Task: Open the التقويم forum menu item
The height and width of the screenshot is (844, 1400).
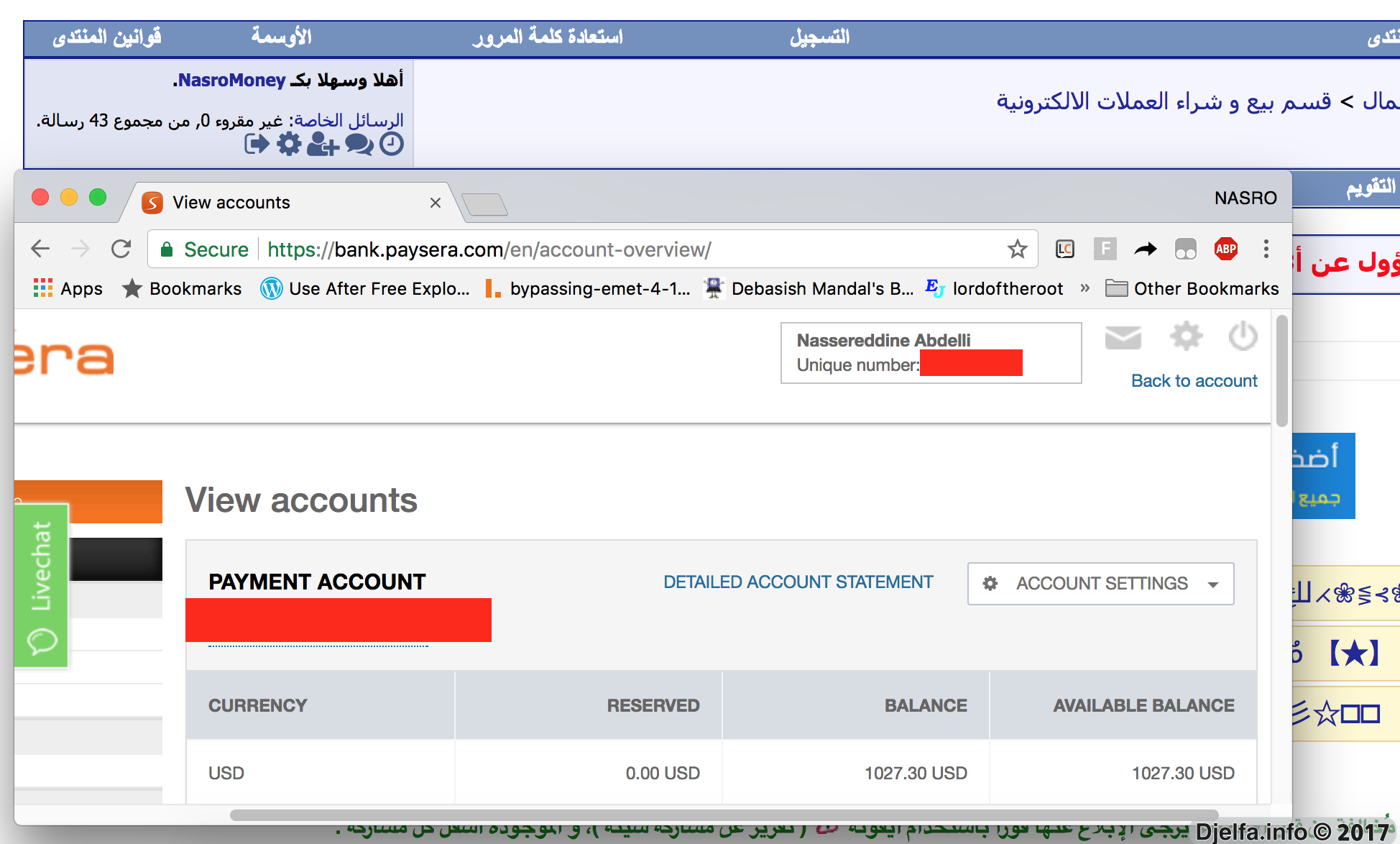Action: (x=1371, y=188)
